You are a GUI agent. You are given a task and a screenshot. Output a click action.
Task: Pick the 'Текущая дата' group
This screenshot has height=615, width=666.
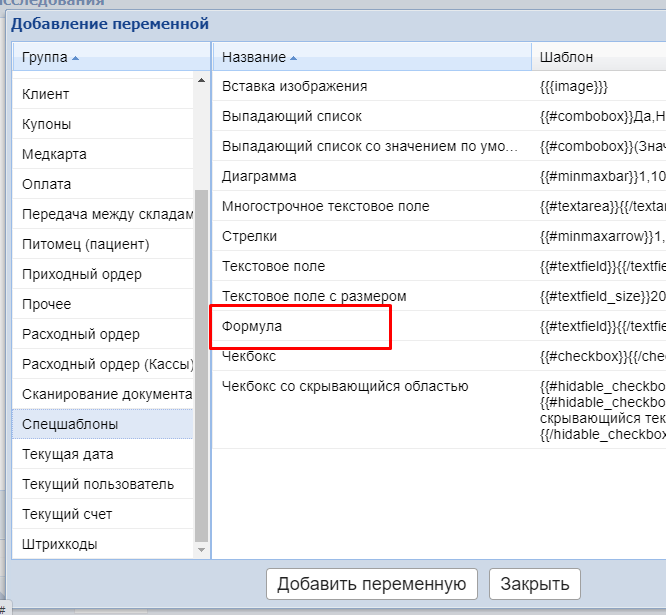(68, 454)
